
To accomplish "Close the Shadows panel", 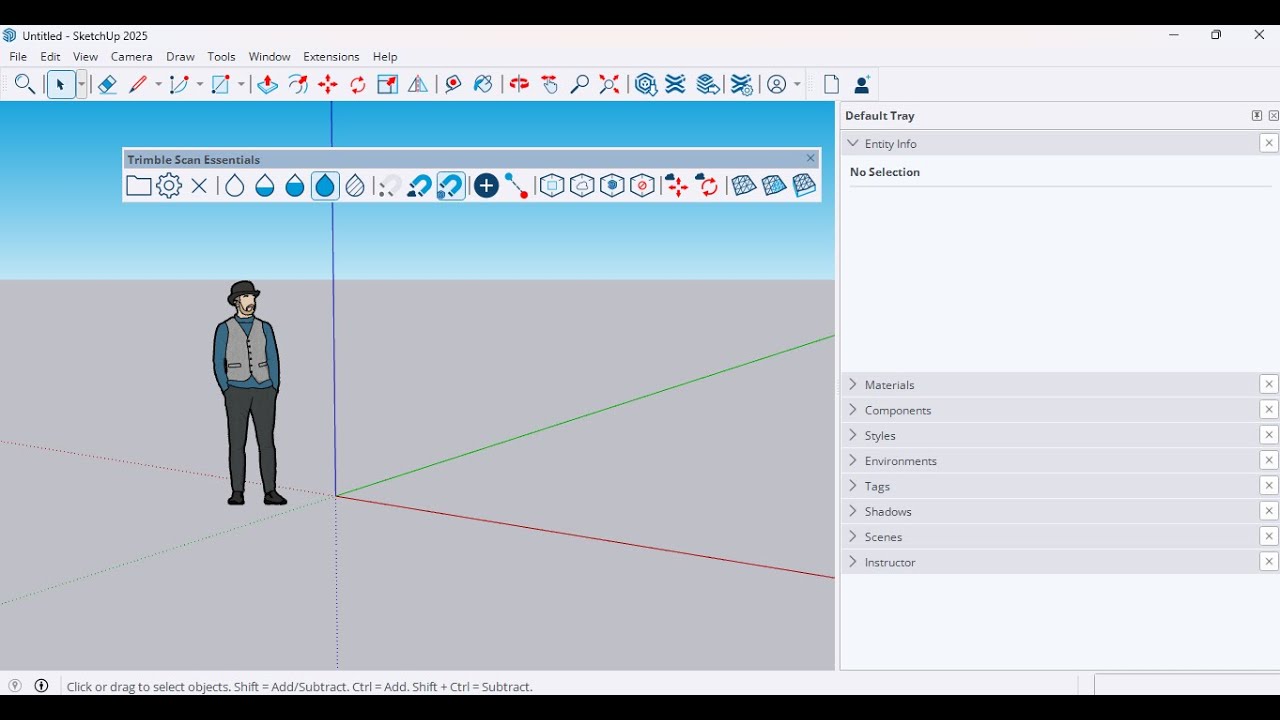I will 1269,511.
